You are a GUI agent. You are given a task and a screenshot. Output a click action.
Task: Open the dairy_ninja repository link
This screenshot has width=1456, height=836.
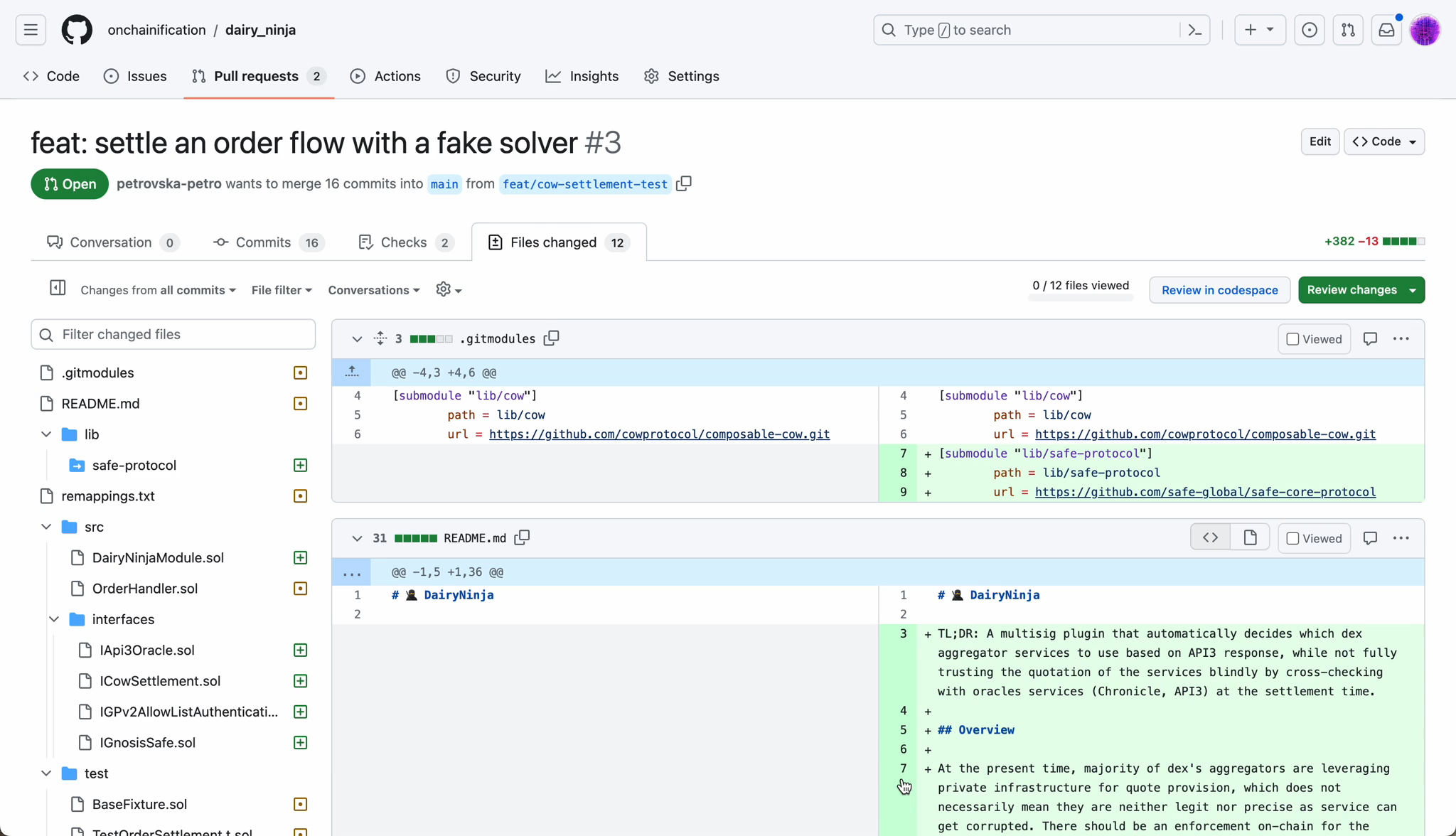(x=260, y=30)
